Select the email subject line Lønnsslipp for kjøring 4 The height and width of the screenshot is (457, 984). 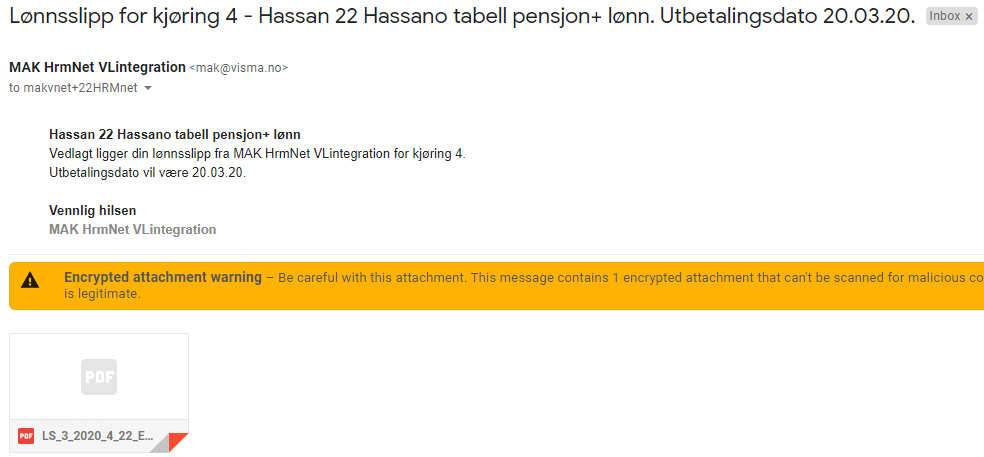[461, 16]
